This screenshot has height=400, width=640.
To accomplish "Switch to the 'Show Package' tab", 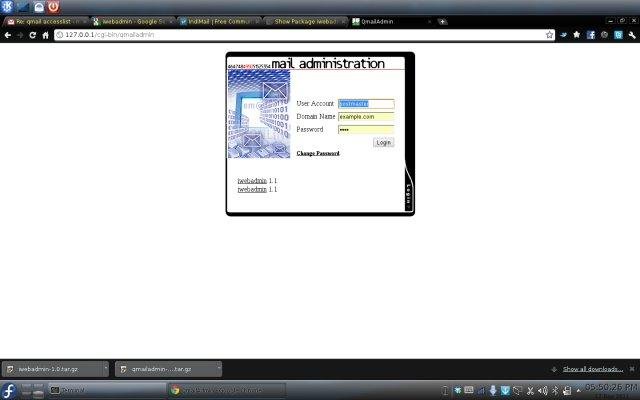I will (x=306, y=22).
